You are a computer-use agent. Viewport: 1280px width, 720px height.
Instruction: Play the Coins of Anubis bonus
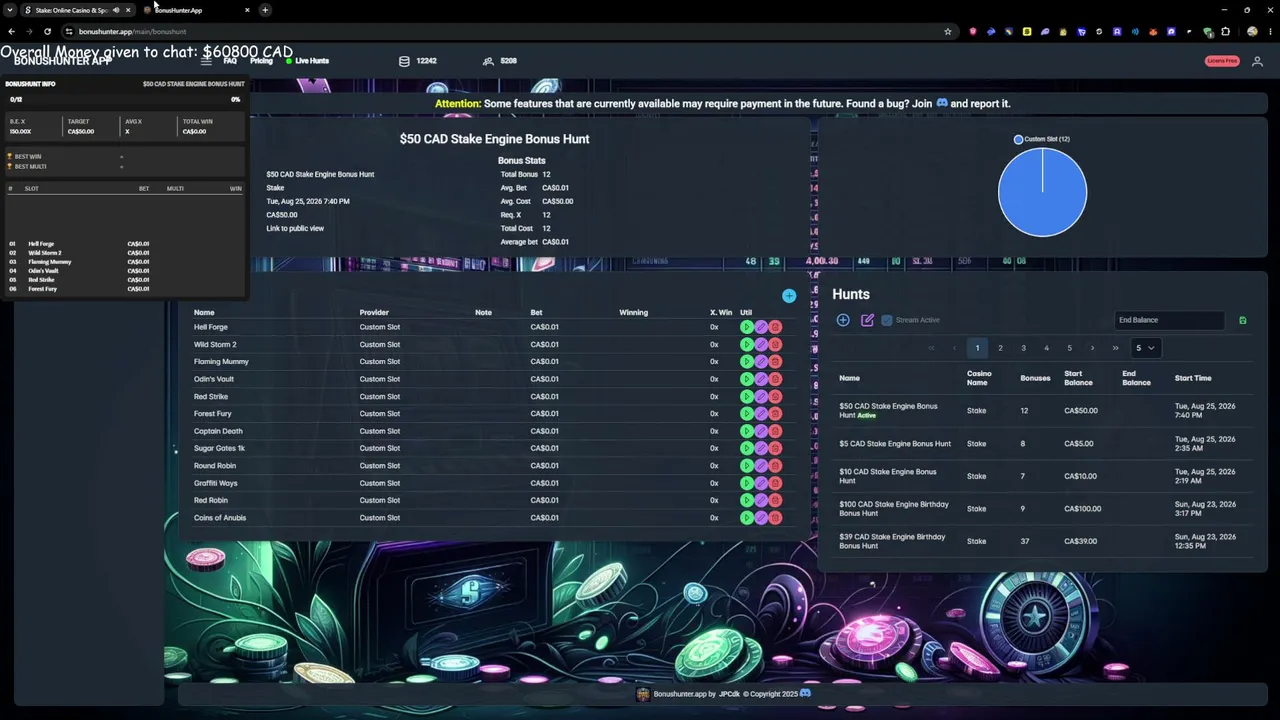(747, 518)
